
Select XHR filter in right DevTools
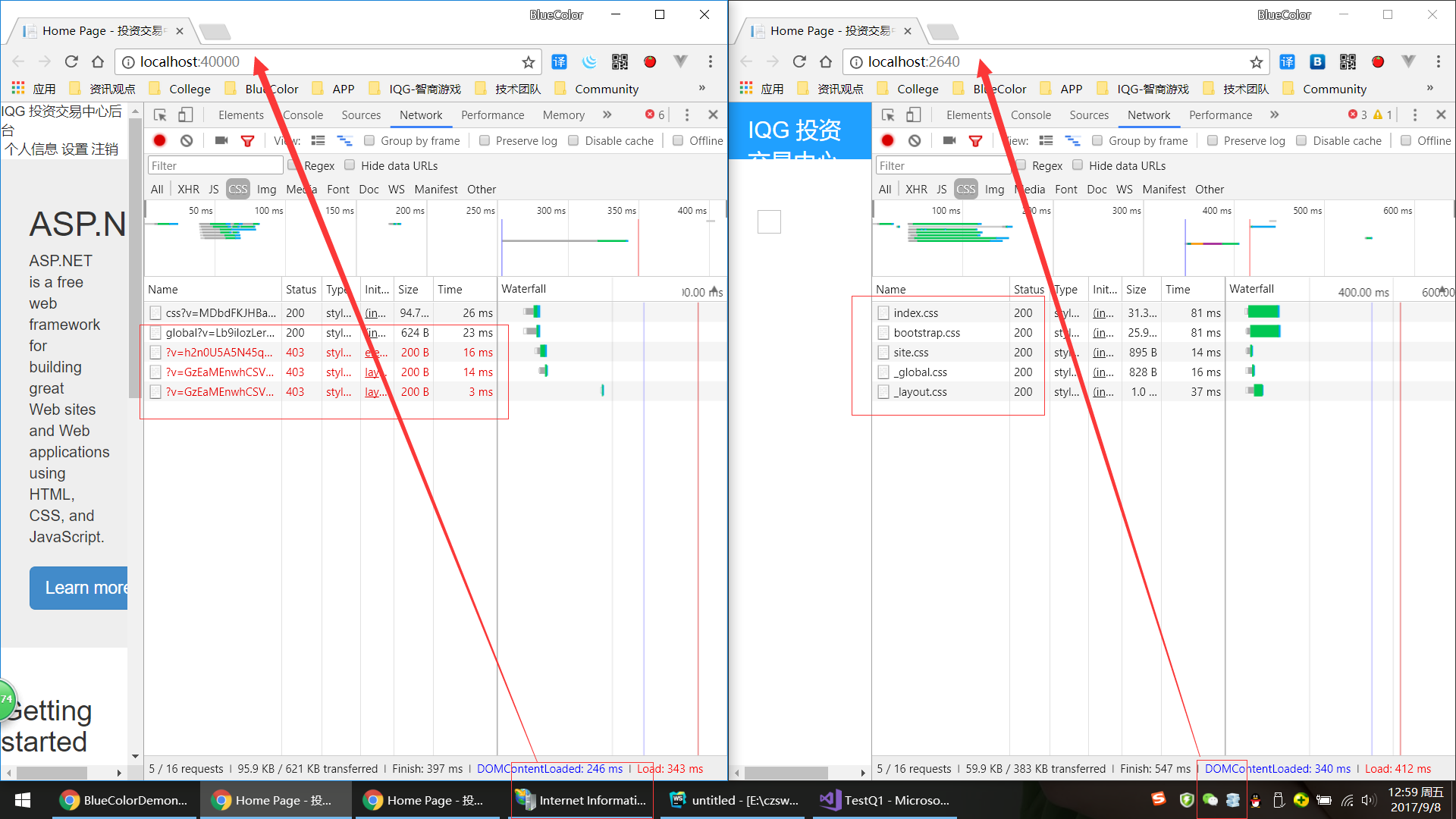pos(916,189)
